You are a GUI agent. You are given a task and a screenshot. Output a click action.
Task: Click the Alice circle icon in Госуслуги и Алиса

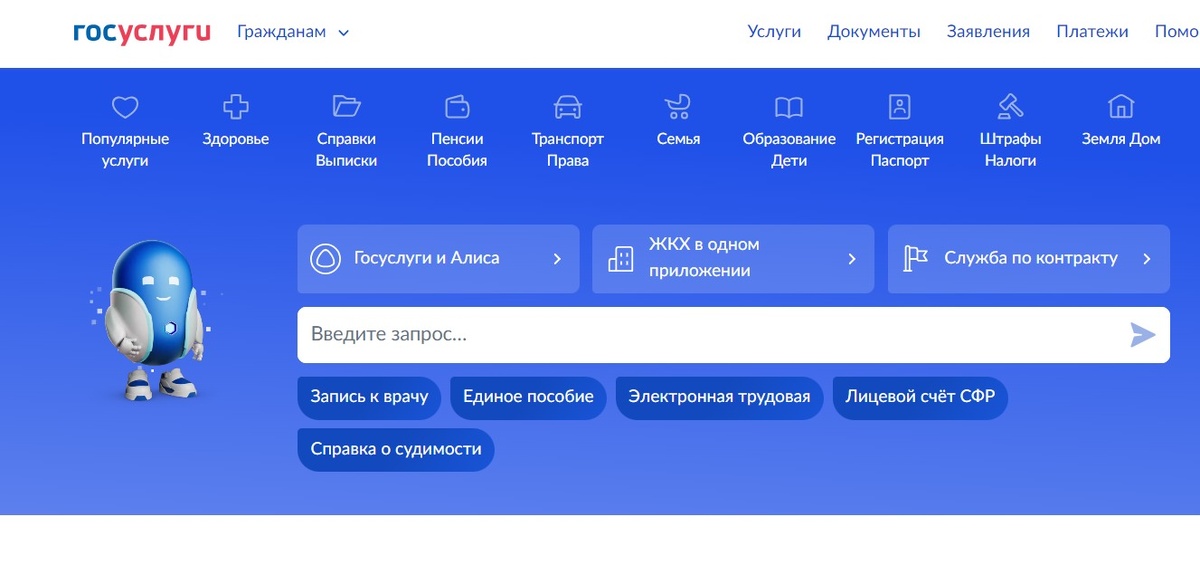tap(325, 259)
